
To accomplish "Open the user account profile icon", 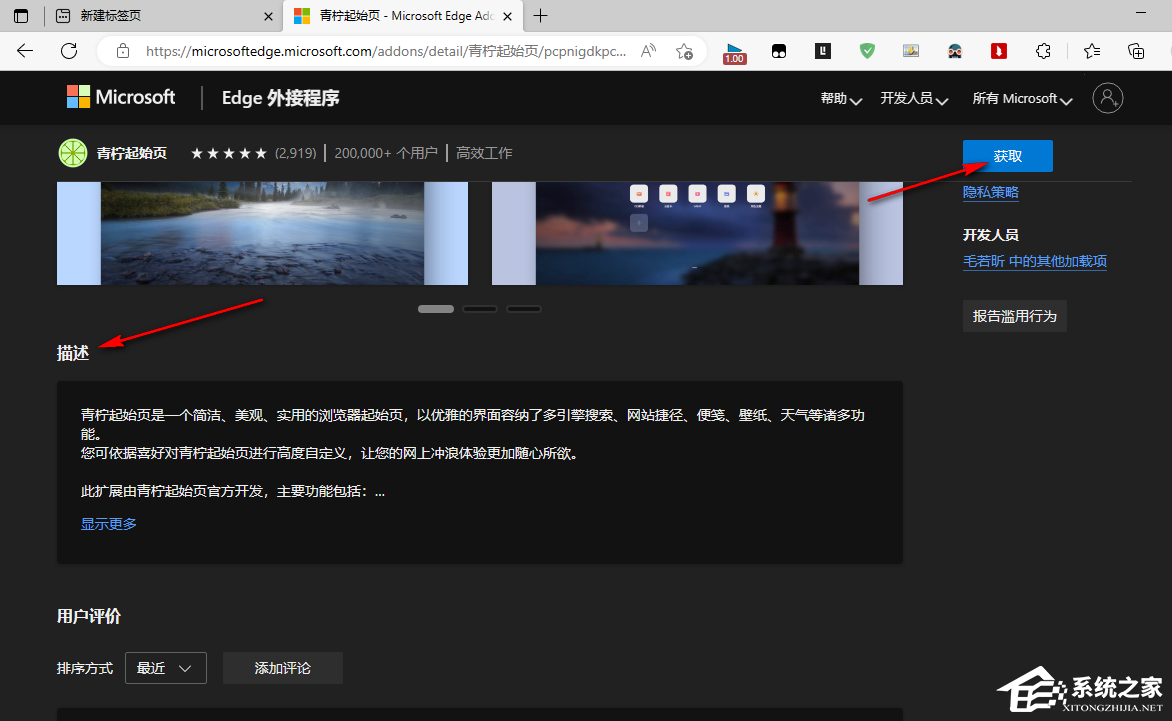I will pos(1107,97).
